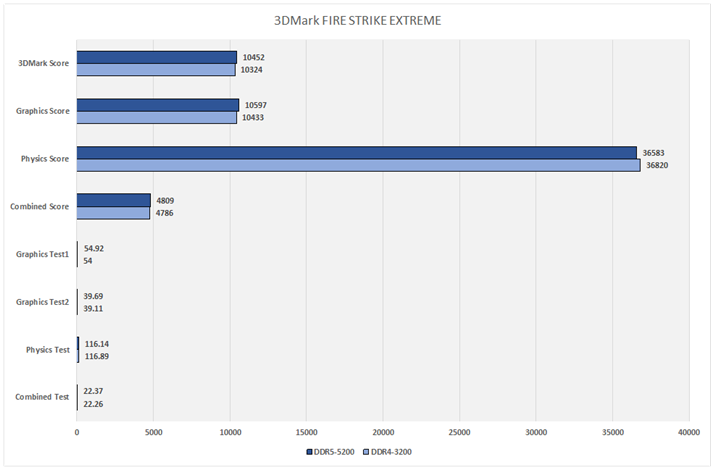Select the light blue Physics Score bar
Viewport: 715px width, 469px height.
point(358,165)
